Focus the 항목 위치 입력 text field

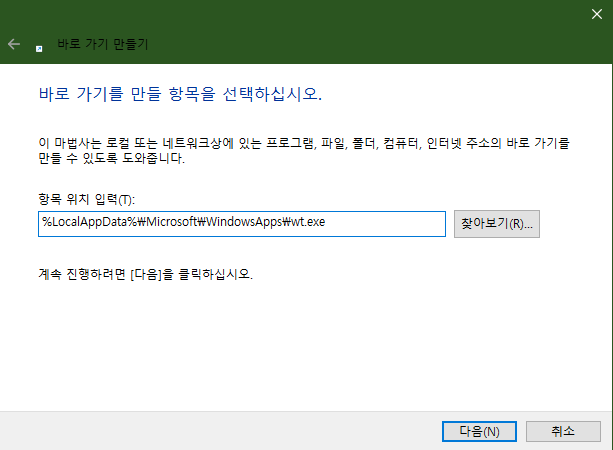(x=240, y=224)
